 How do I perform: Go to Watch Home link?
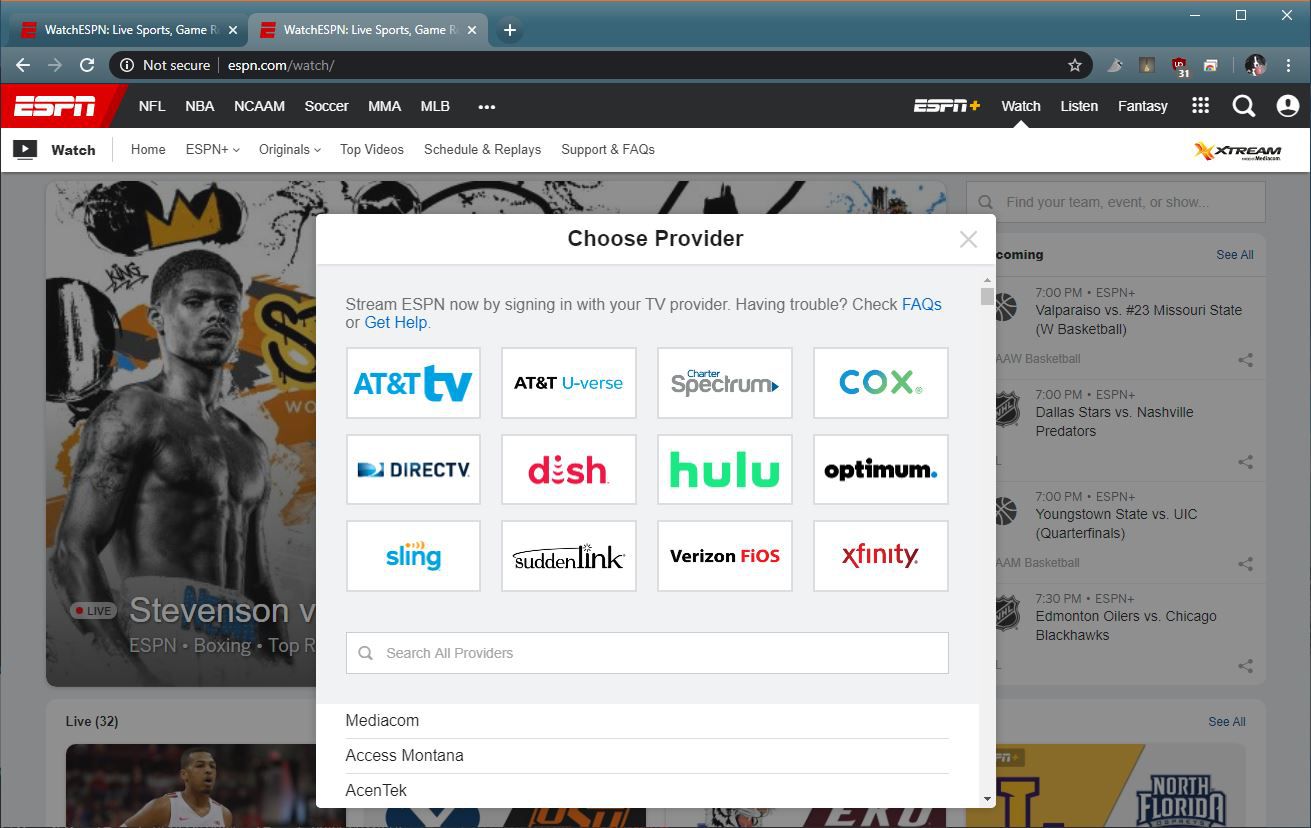pyautogui.click(x=148, y=149)
